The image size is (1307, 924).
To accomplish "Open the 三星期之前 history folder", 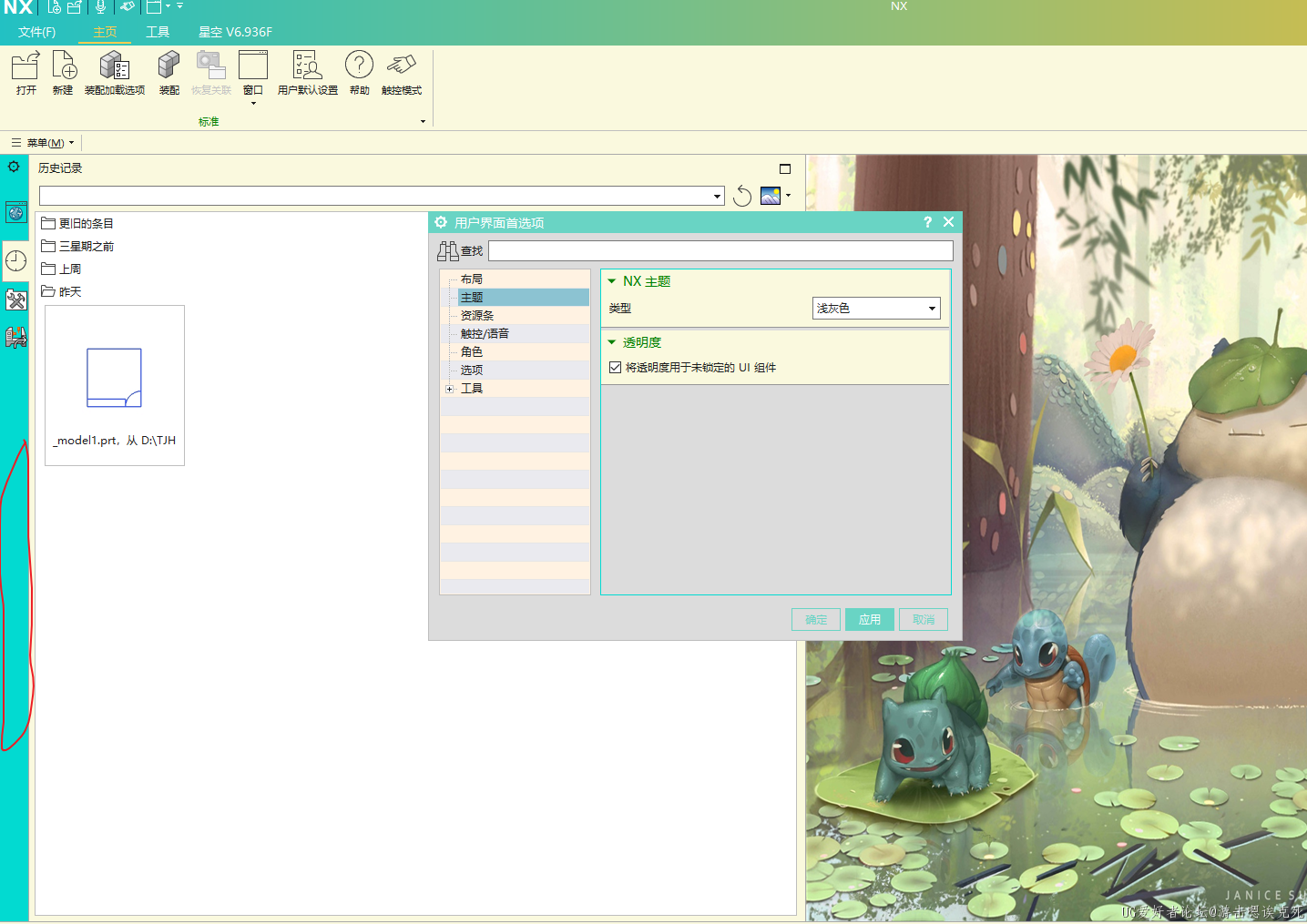I will click(x=77, y=246).
